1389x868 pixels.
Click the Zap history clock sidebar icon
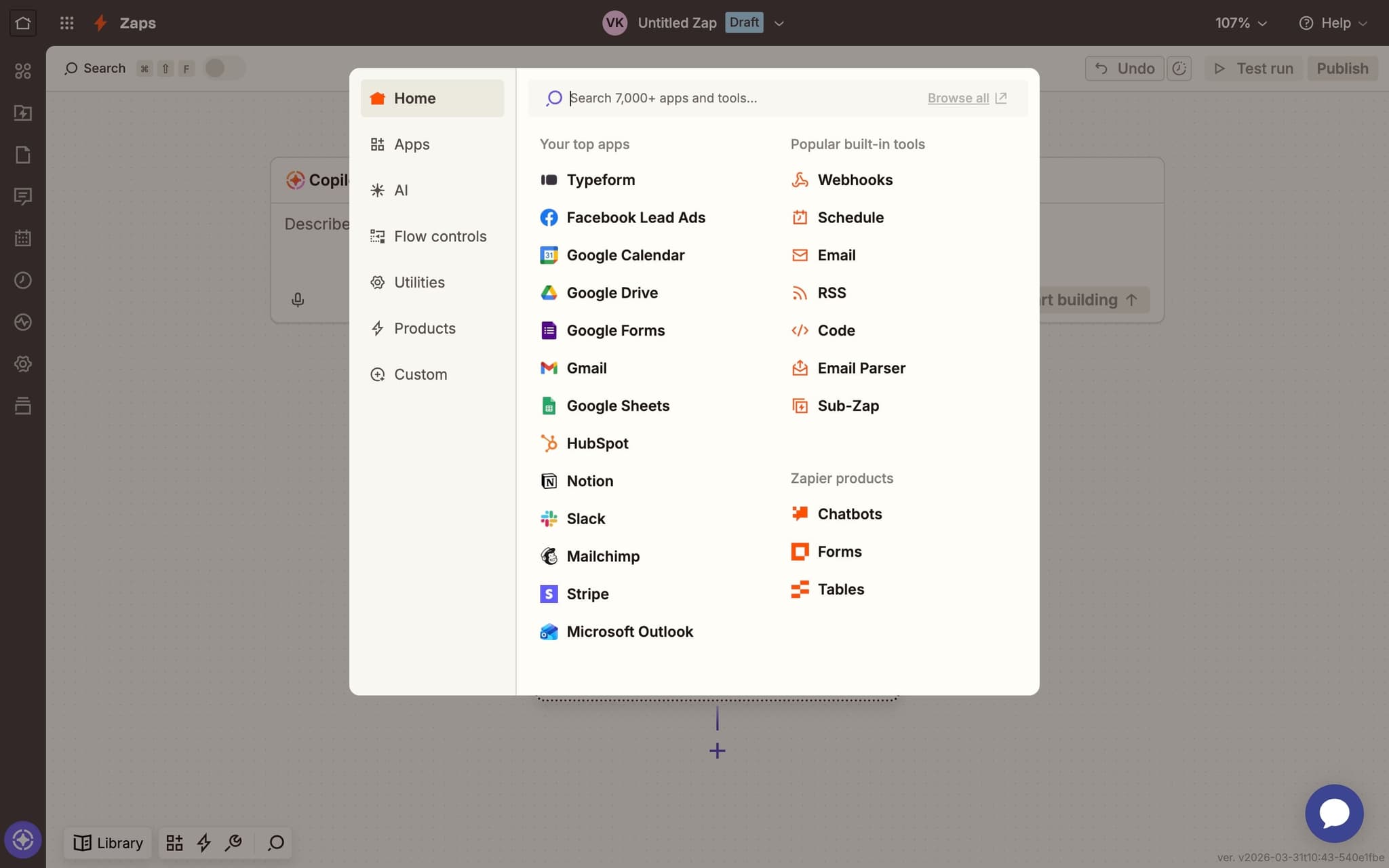[x=22, y=280]
